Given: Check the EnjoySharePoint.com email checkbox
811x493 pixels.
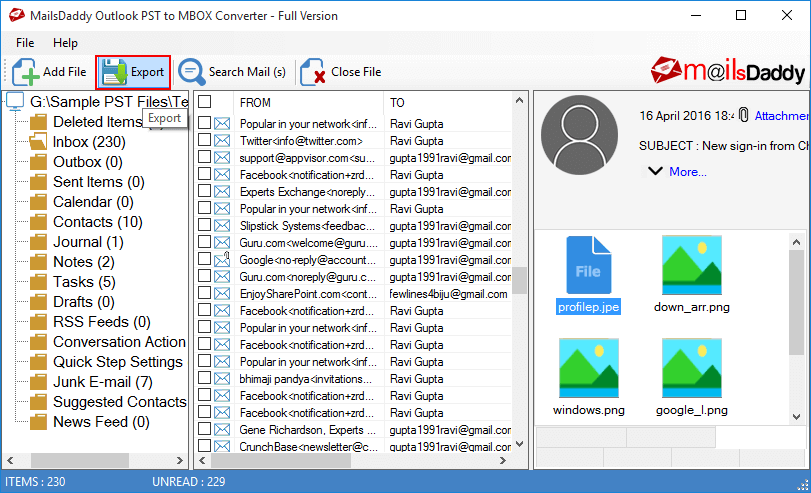Looking at the screenshot, I should [x=204, y=293].
